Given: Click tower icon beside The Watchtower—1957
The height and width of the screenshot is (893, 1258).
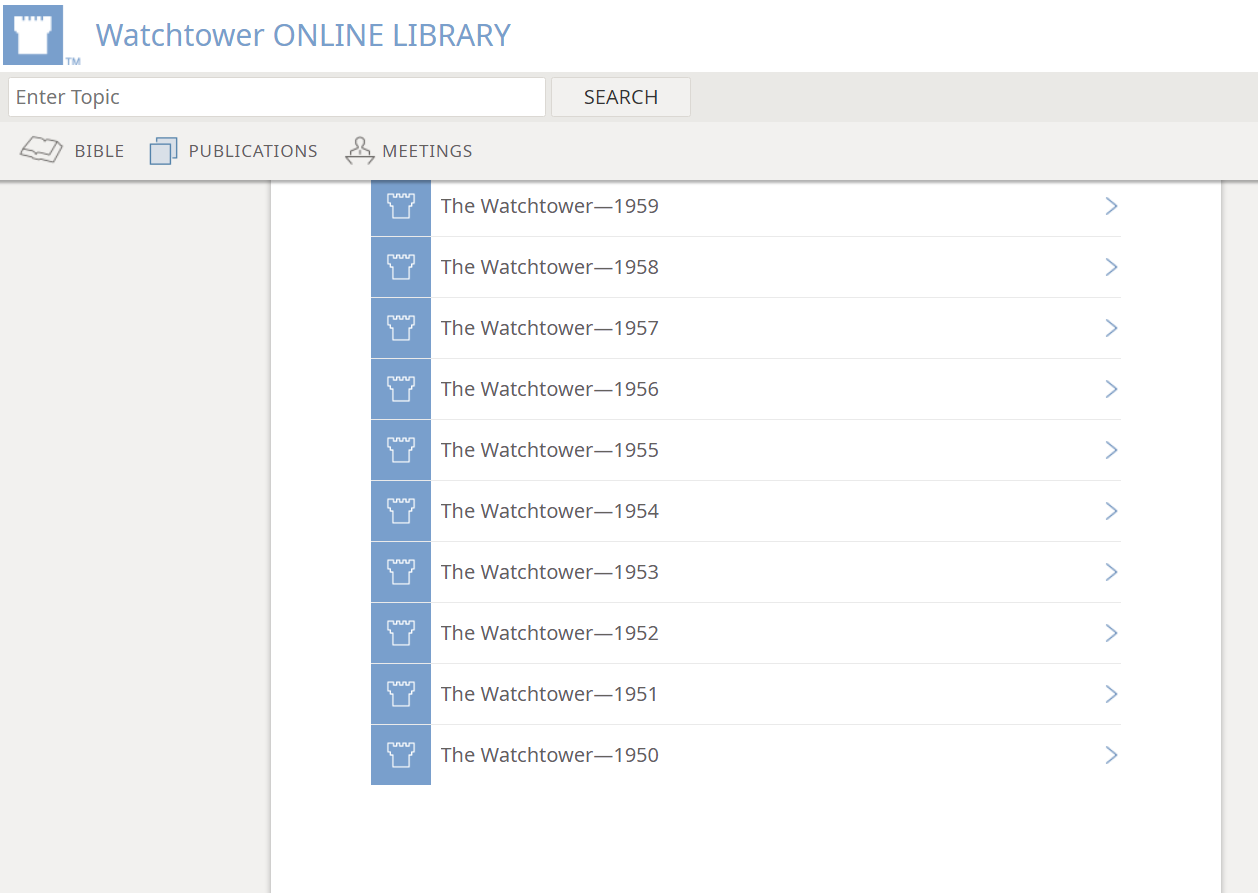Looking at the screenshot, I should pyautogui.click(x=401, y=328).
